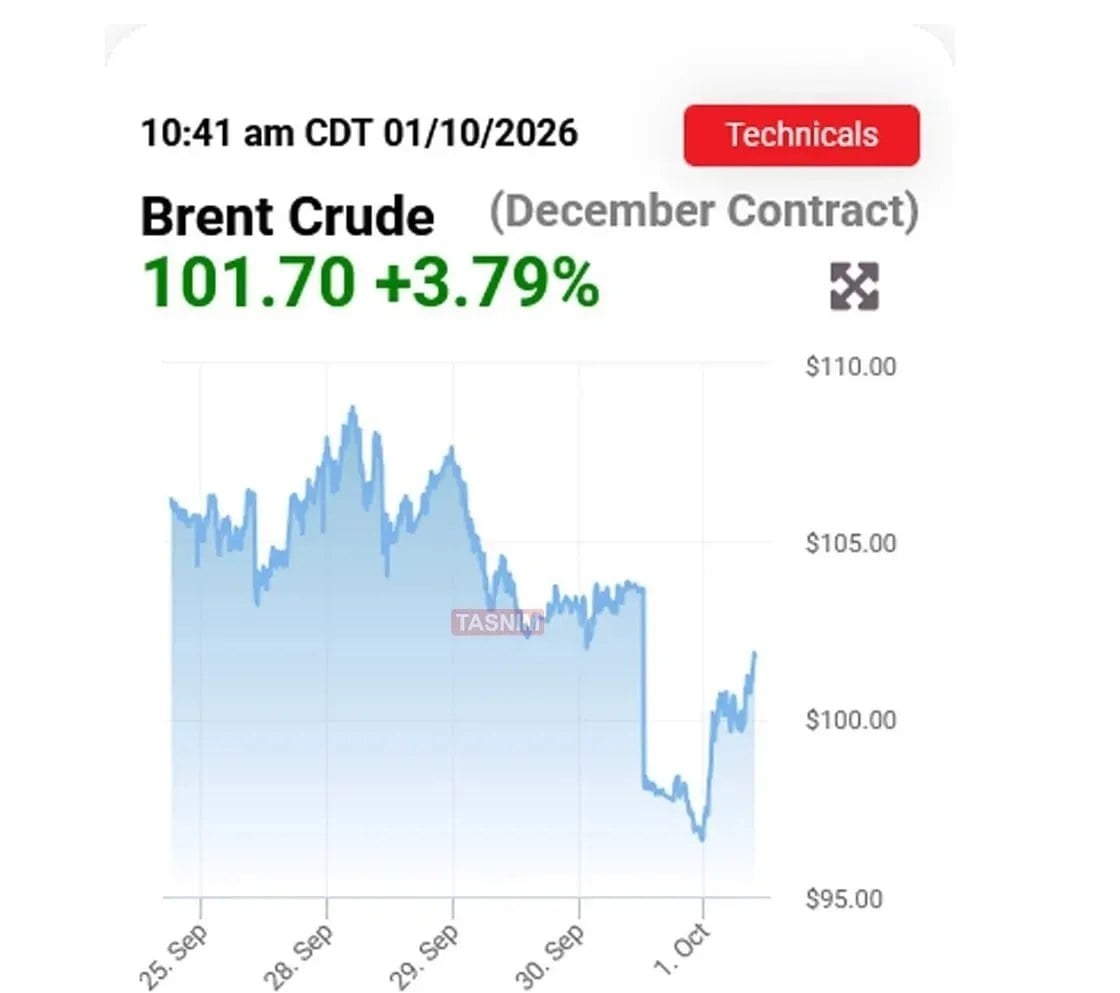
Task: Expand chart with the fullscreen arrows icon
Action: point(854,286)
